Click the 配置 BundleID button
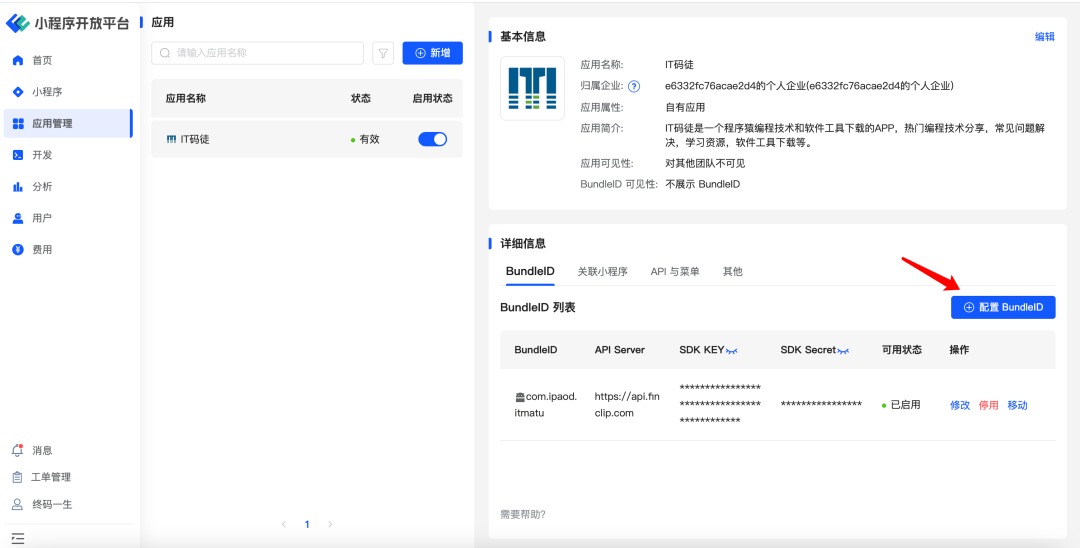 tap(1002, 307)
